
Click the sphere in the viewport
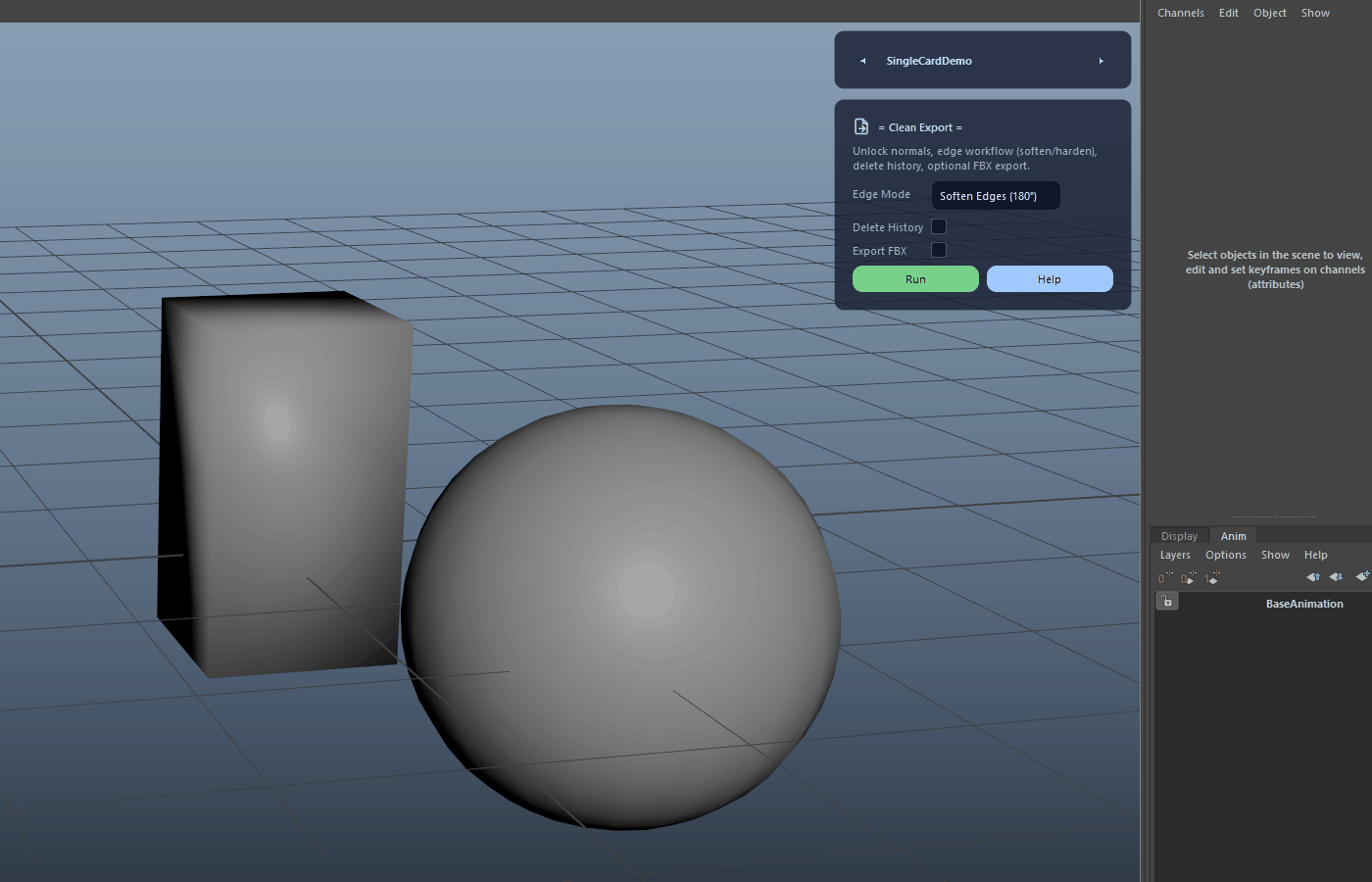coord(621,617)
